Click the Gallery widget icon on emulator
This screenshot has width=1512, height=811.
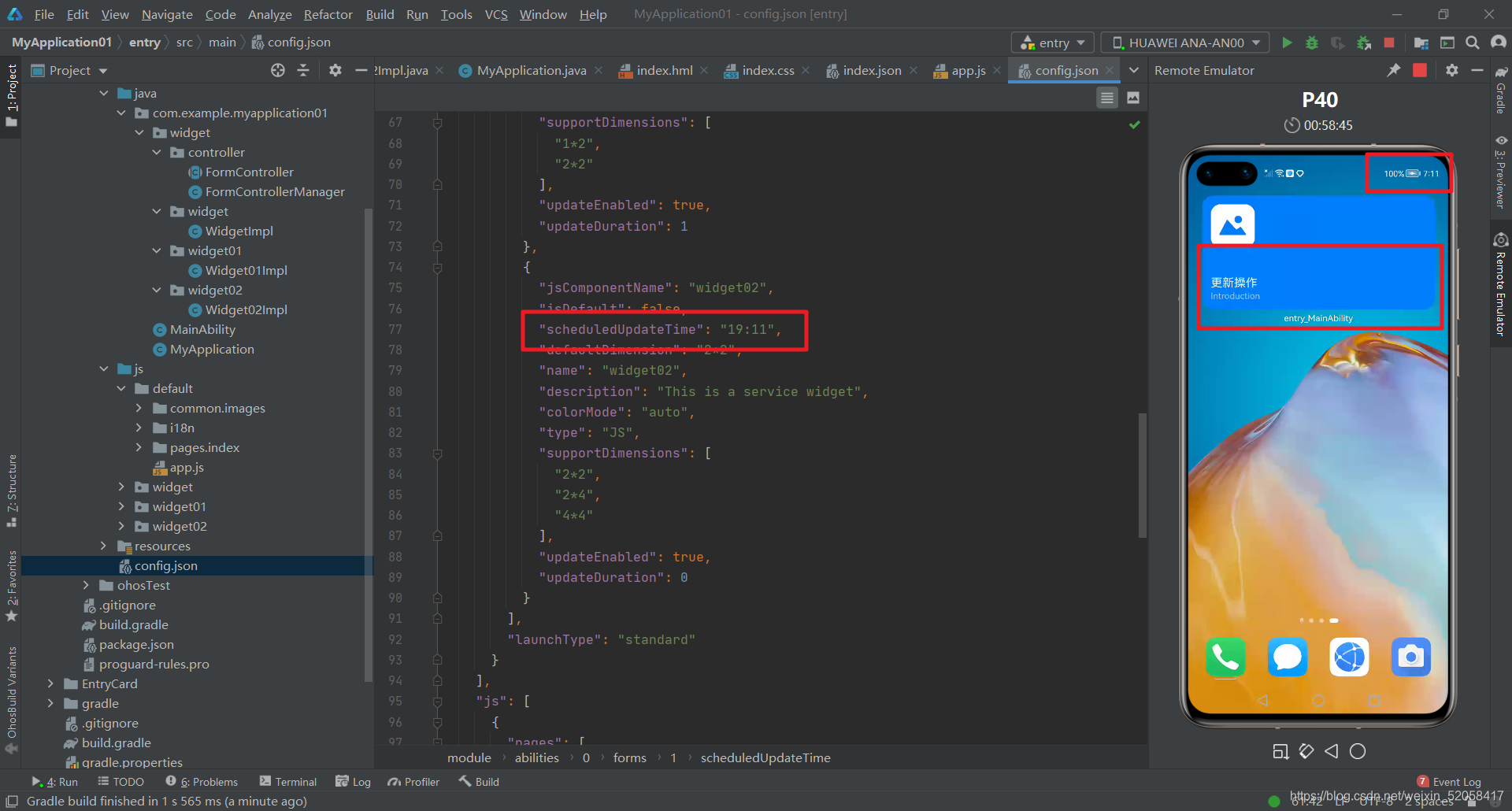(x=1232, y=225)
